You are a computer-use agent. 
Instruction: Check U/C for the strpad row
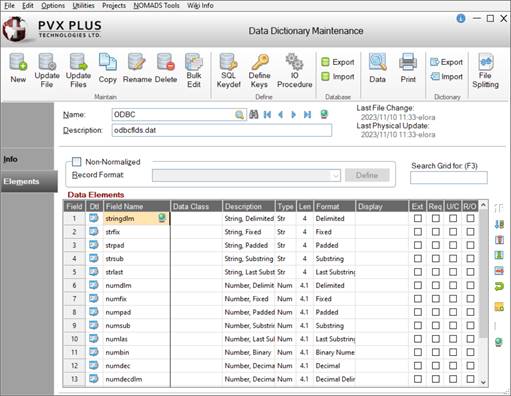pos(453,245)
